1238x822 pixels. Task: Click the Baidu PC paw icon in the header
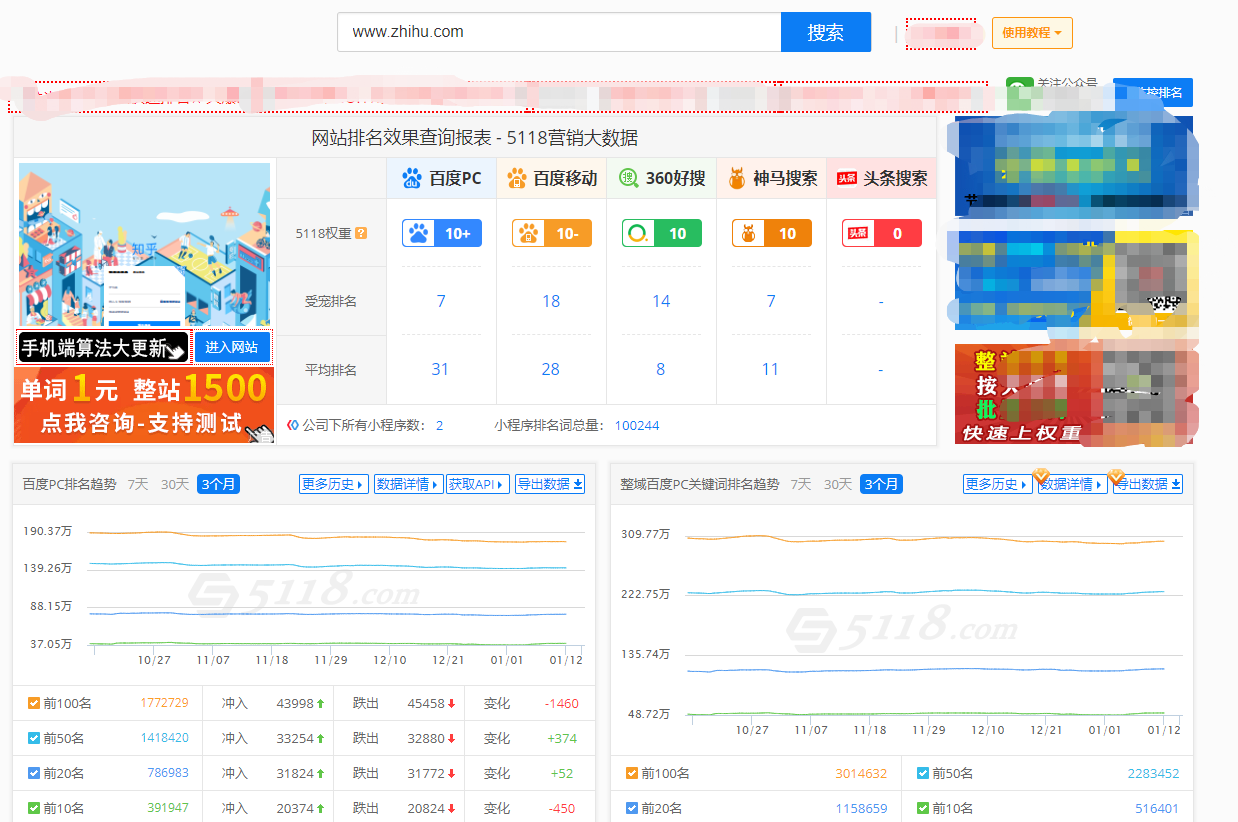[411, 177]
